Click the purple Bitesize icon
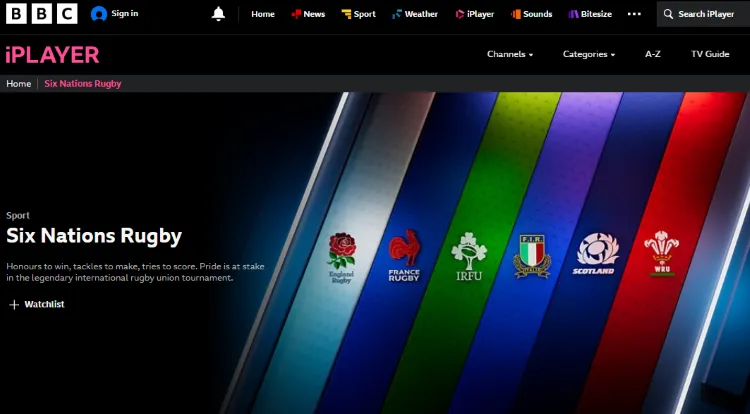 573,14
